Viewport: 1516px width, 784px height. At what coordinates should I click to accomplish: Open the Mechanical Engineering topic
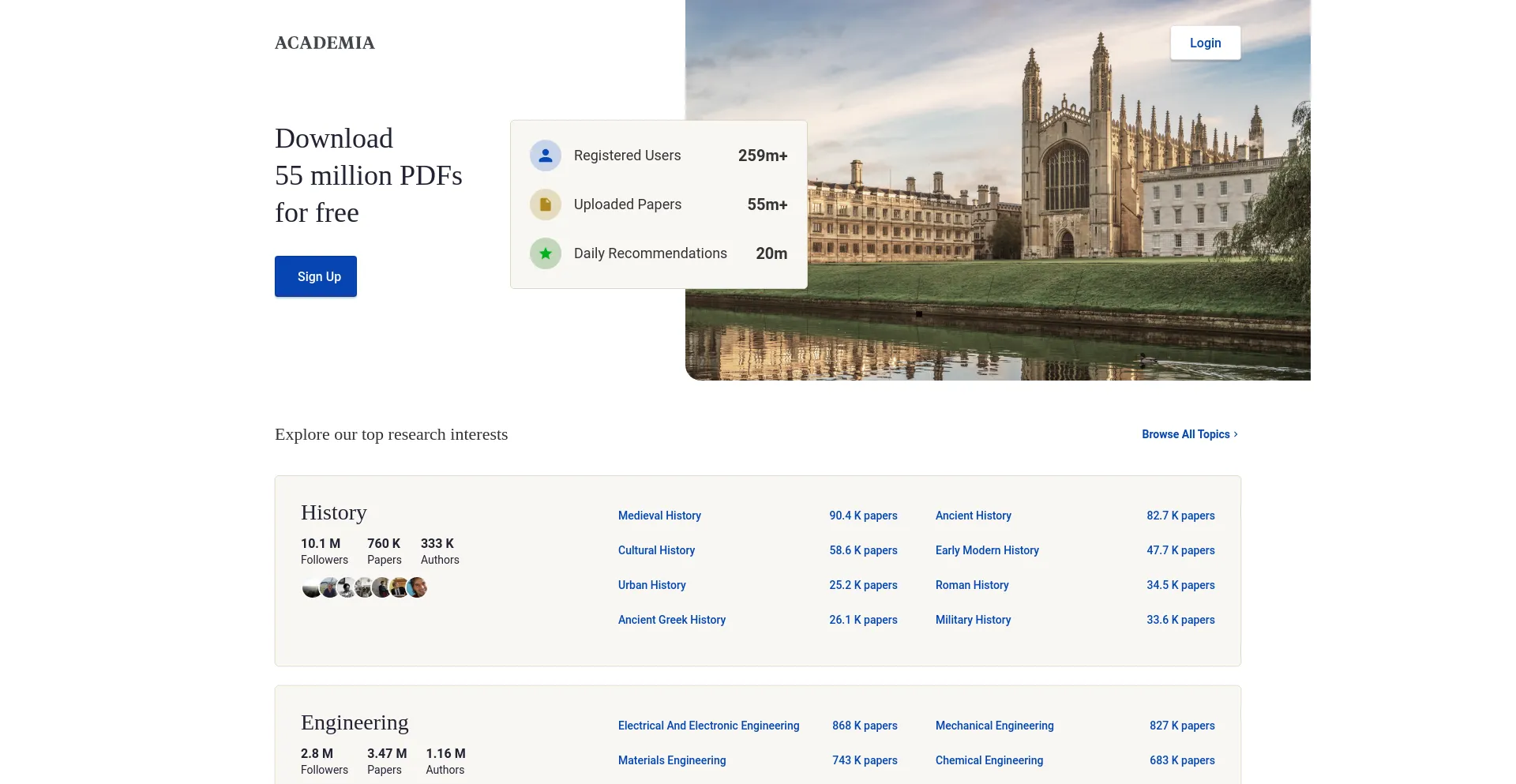tap(994, 726)
